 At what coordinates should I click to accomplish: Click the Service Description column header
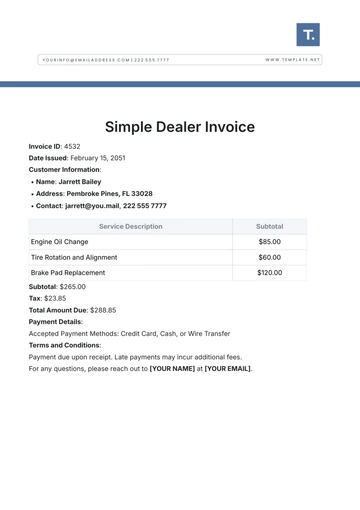tap(131, 227)
